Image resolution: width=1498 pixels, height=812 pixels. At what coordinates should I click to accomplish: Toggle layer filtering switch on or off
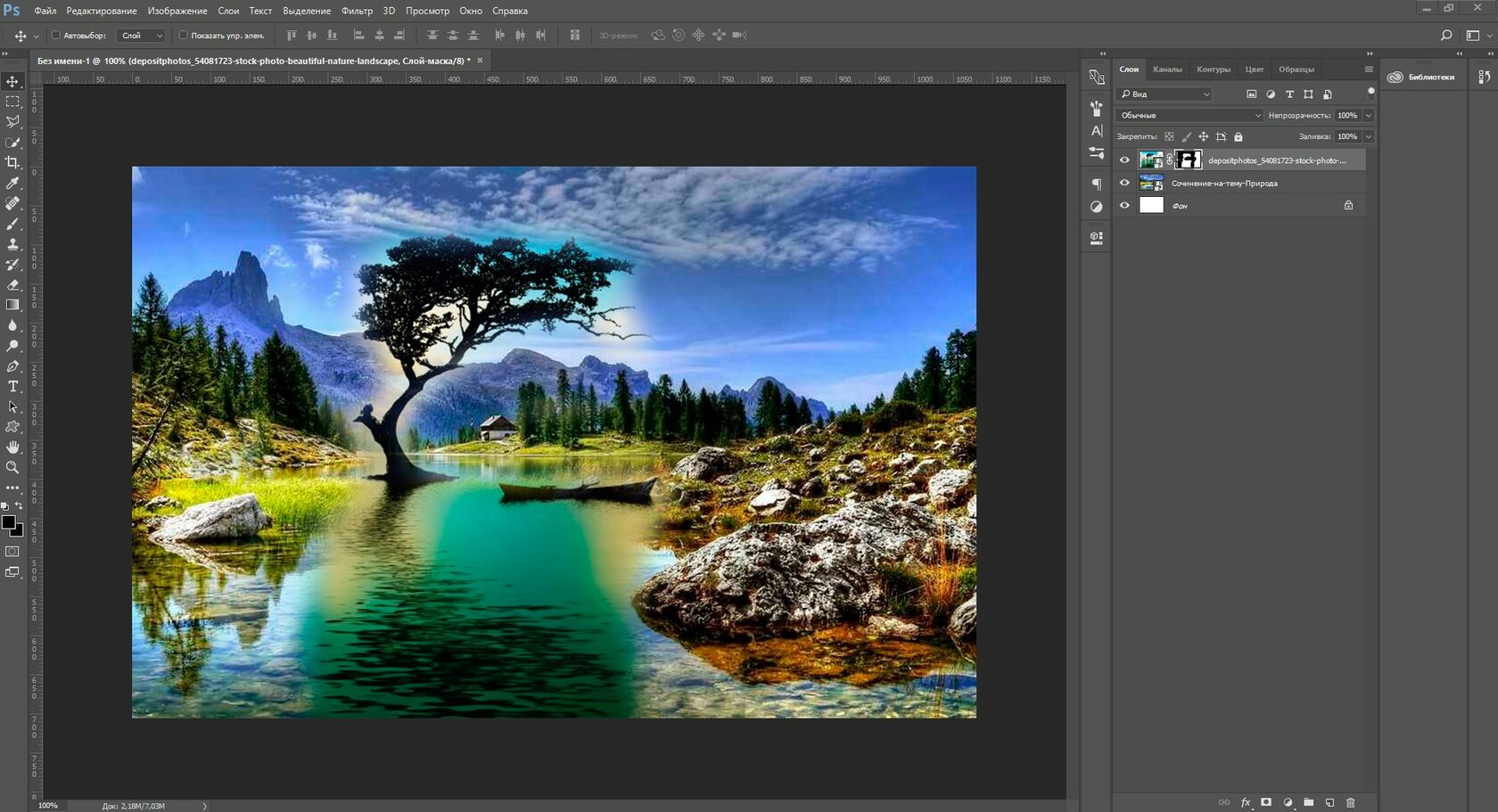click(1370, 92)
